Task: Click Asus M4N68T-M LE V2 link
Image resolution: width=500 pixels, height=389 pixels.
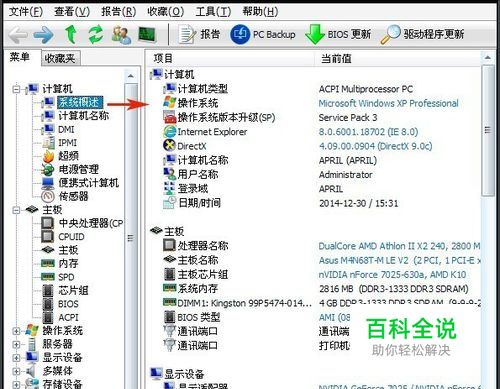Action: (399, 260)
